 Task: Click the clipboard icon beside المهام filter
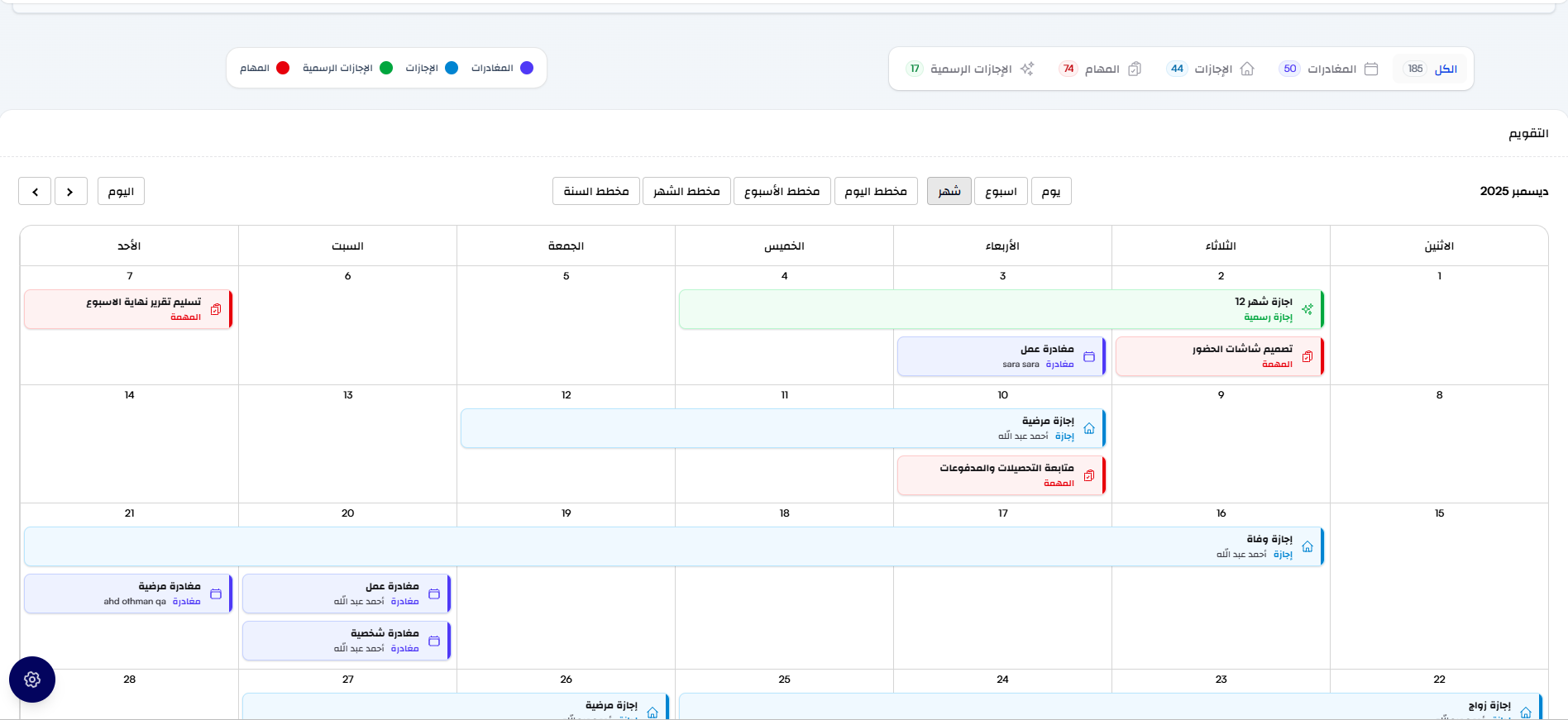pyautogui.click(x=1135, y=69)
